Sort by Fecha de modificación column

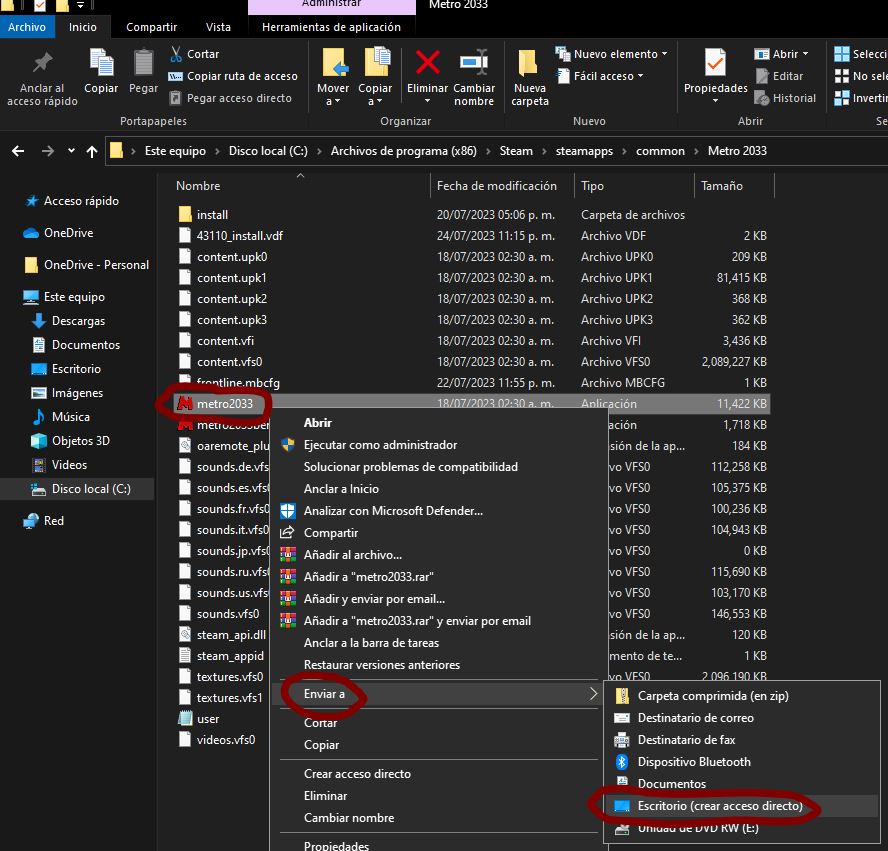coord(497,186)
